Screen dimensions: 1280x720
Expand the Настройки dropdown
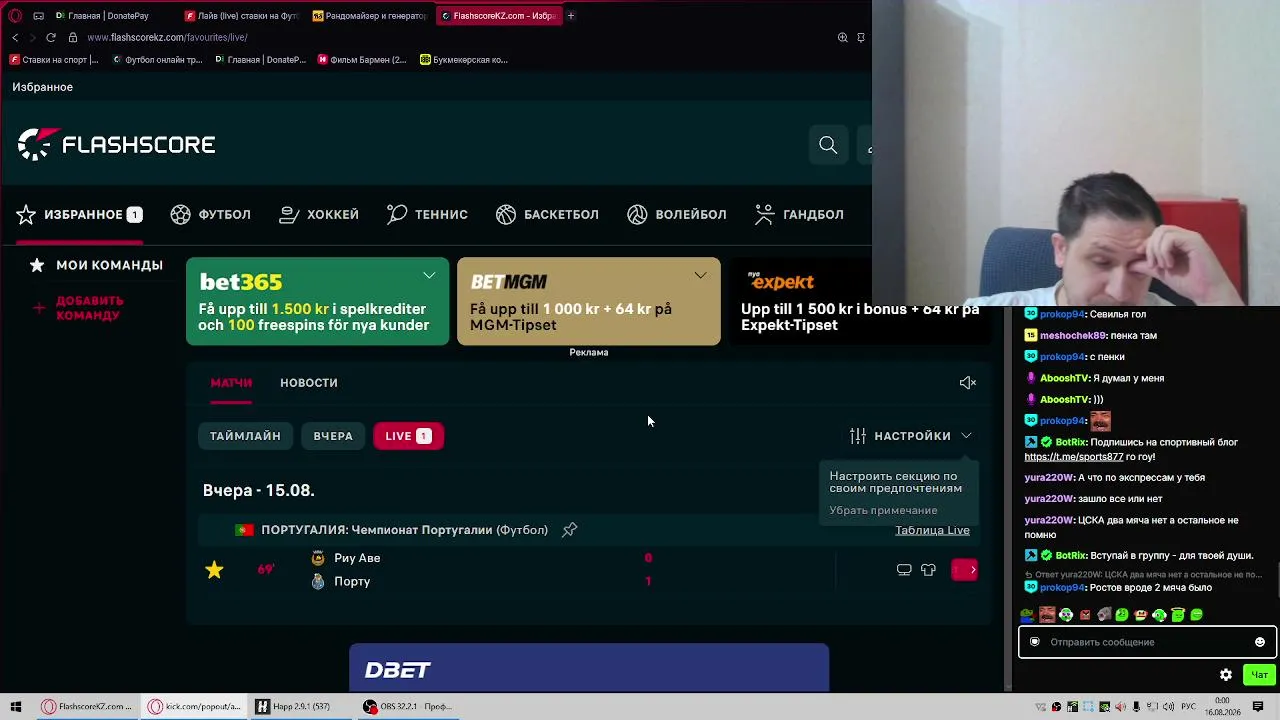(x=911, y=436)
